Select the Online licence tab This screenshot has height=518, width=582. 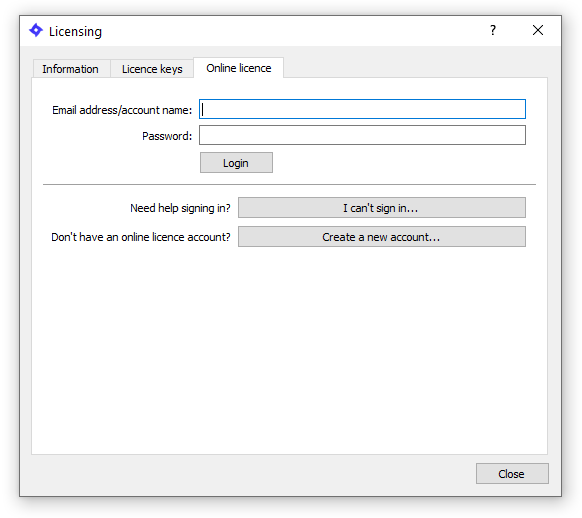pos(239,68)
